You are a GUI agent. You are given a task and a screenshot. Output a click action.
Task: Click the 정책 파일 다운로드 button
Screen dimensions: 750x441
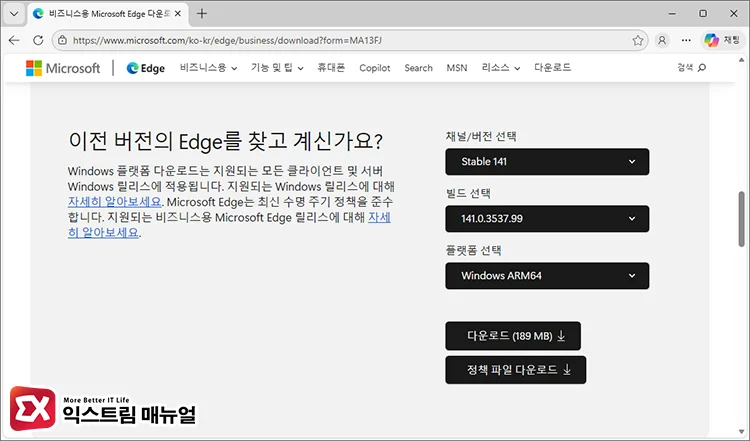516,370
